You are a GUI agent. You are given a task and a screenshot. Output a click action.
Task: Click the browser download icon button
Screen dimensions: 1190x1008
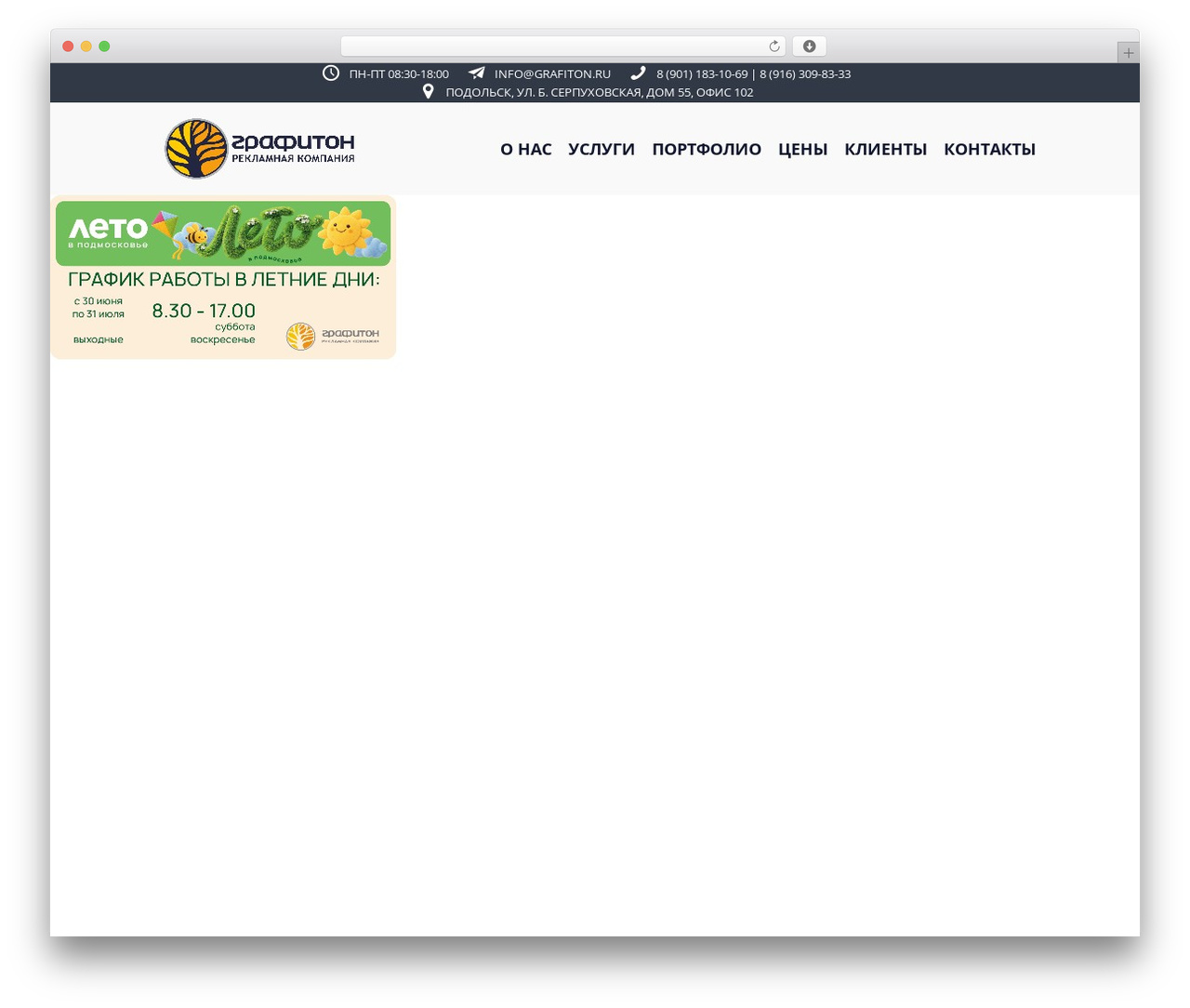809,46
